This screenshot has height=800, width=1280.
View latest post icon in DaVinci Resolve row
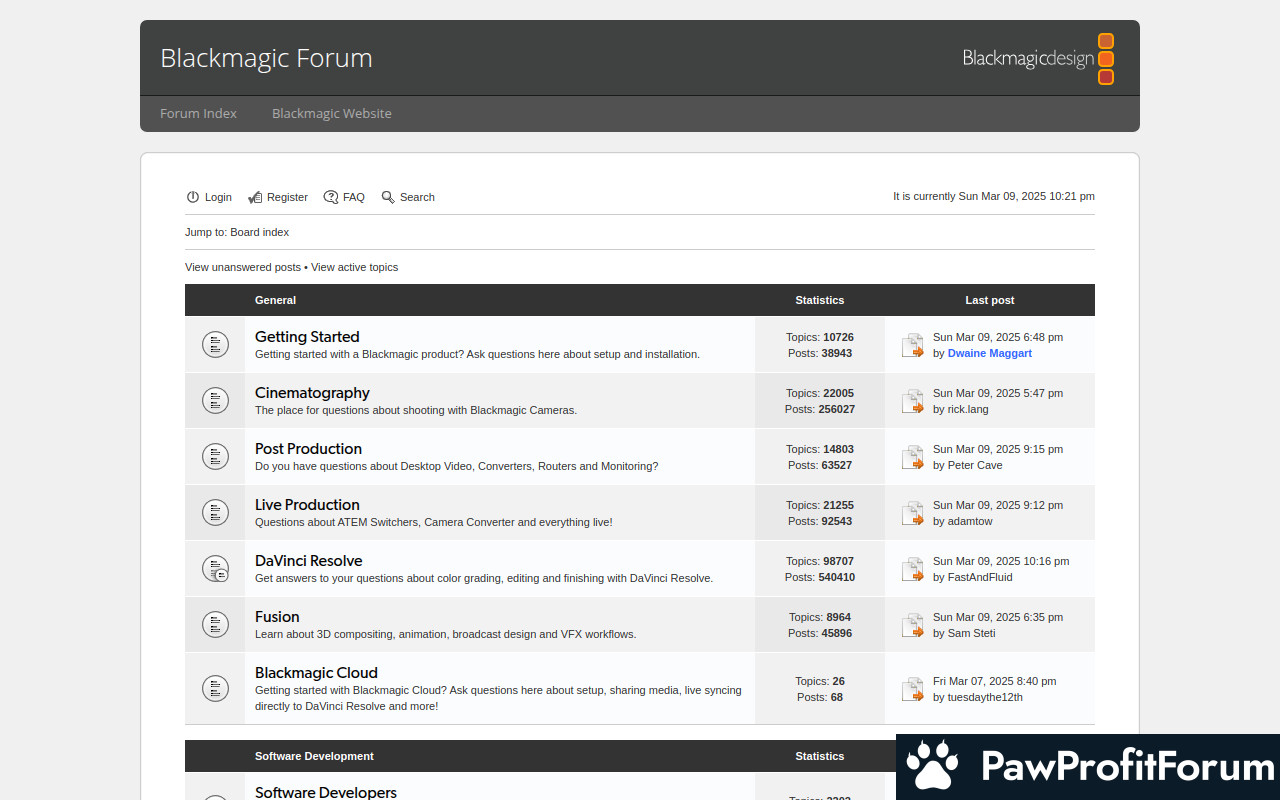pyautogui.click(x=912, y=570)
